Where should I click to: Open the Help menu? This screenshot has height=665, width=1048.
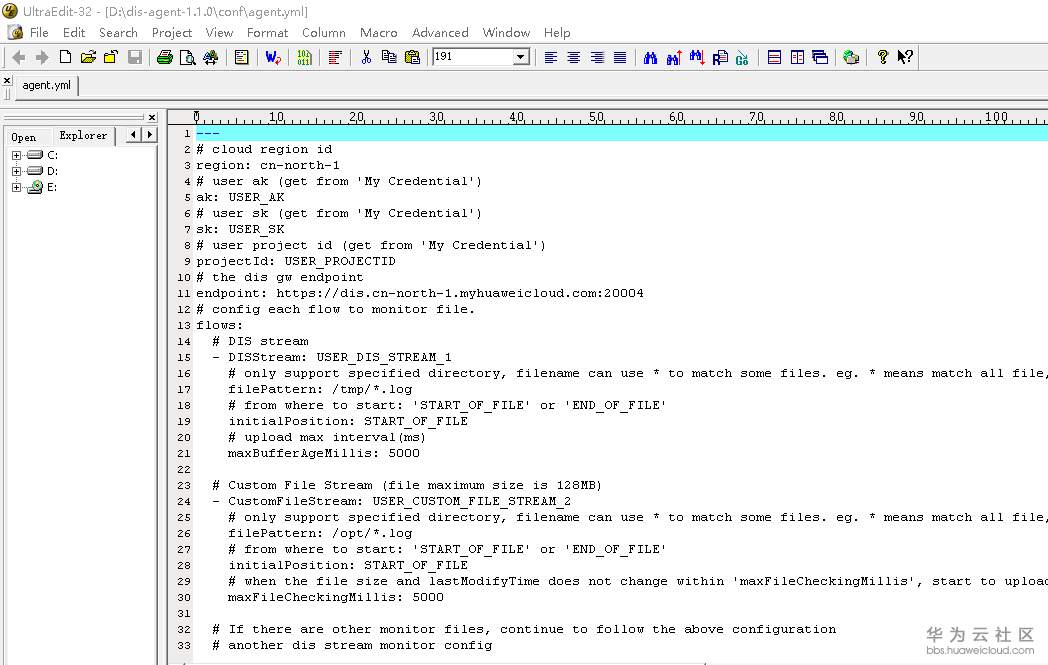tap(557, 33)
